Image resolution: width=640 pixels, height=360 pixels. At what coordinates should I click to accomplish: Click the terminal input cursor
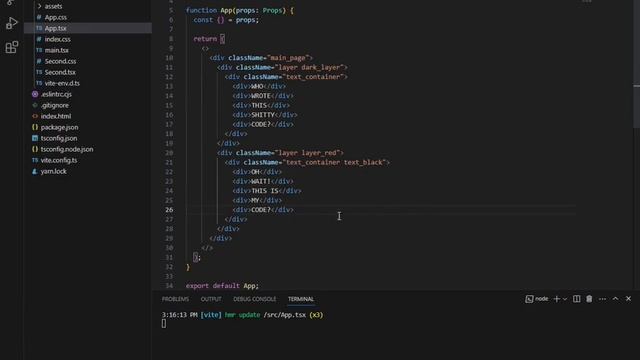164,324
